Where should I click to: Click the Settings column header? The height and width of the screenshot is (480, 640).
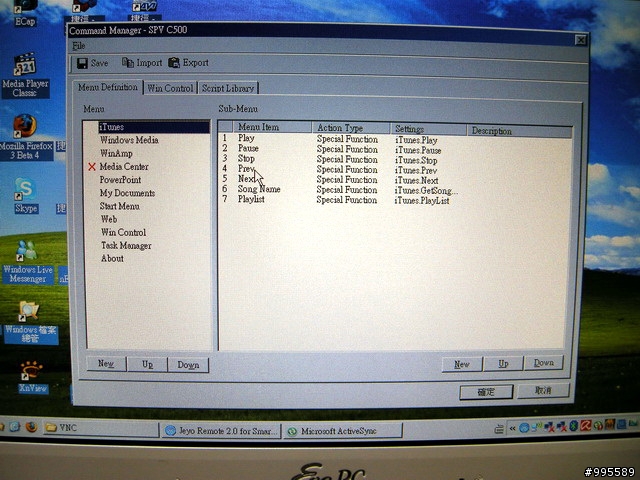(x=428, y=129)
